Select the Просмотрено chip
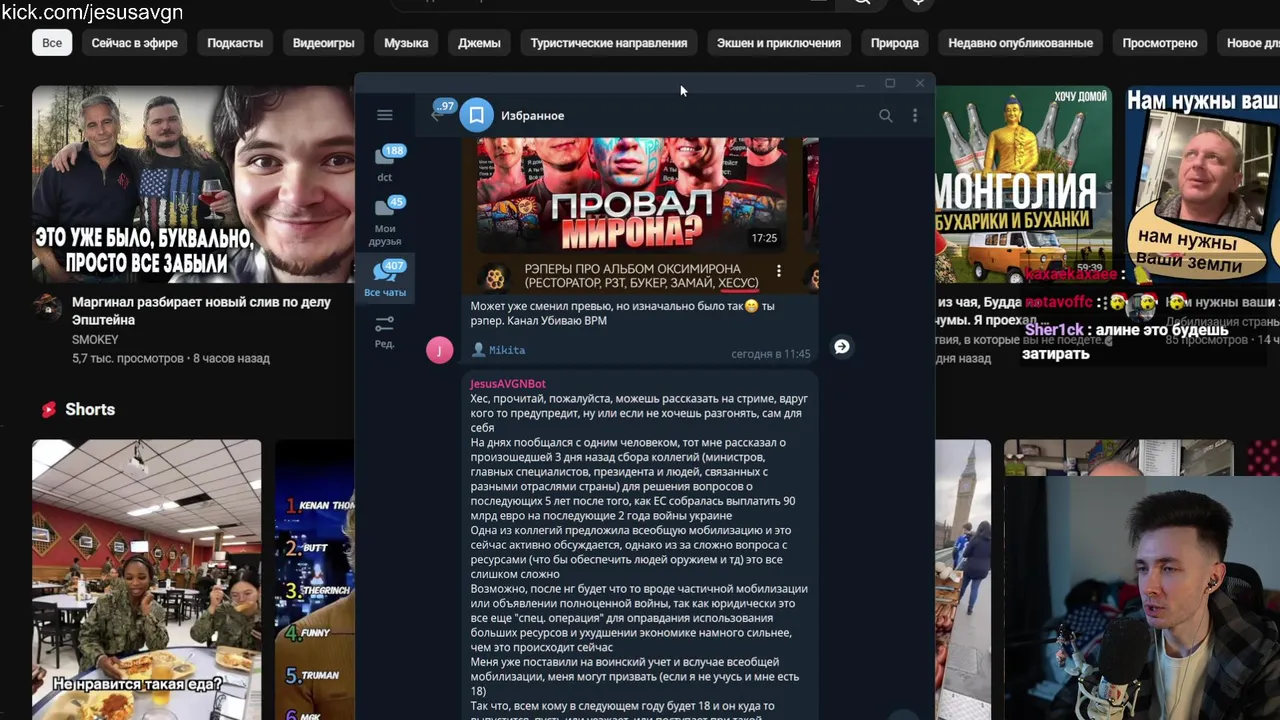The height and width of the screenshot is (720, 1280). pos(1160,43)
